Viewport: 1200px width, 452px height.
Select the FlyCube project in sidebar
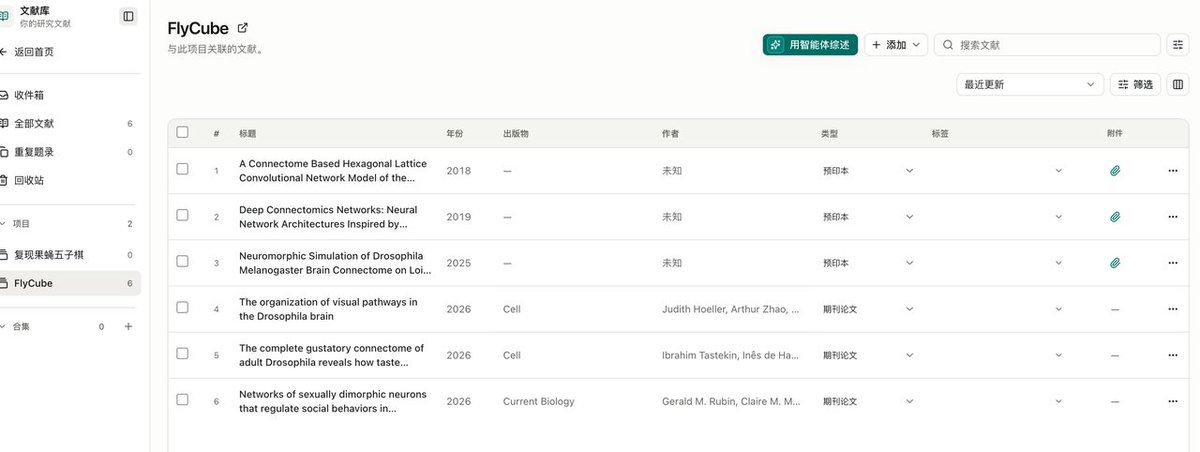[70, 283]
